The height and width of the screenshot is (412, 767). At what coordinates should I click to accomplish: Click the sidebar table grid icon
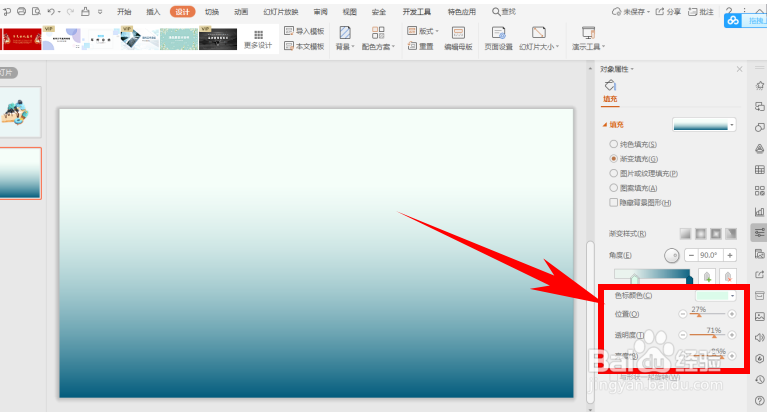click(760, 169)
